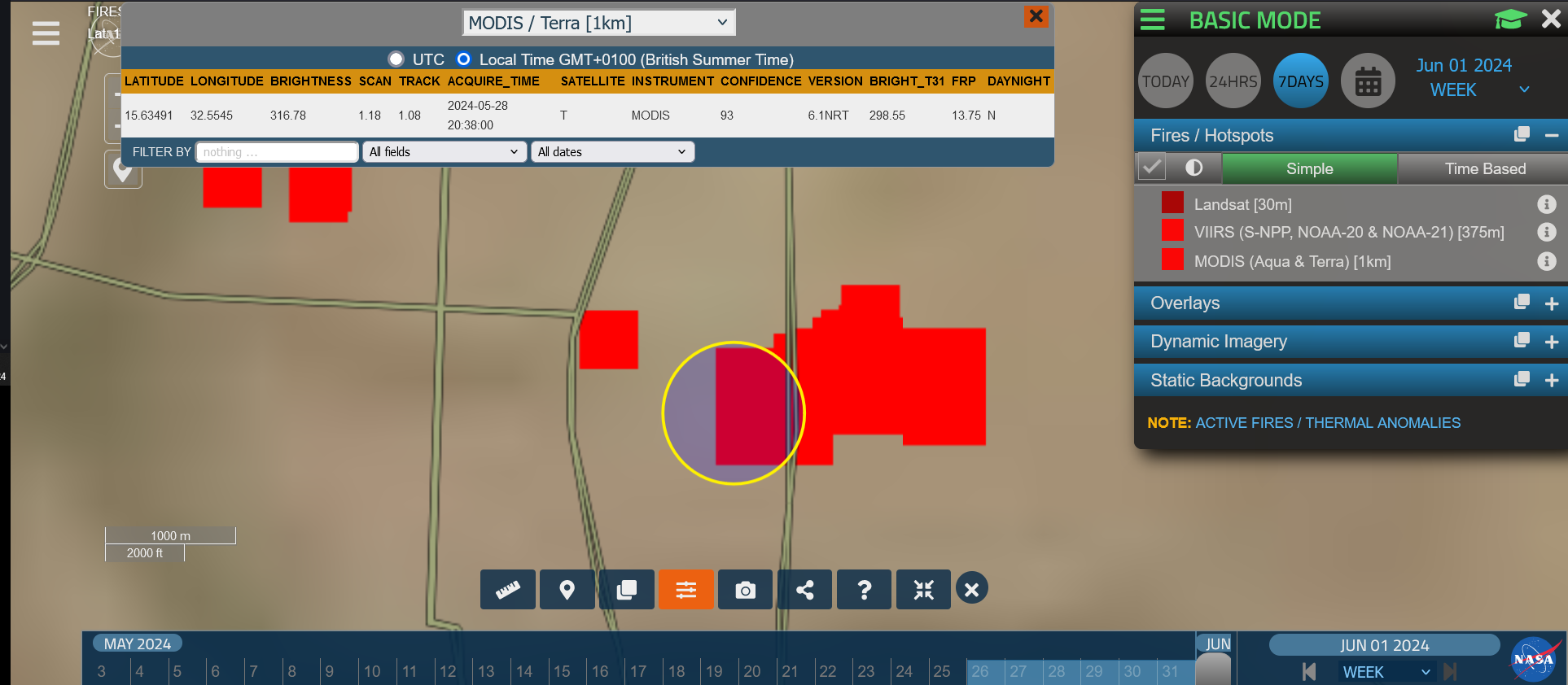Select the 7DAYS time range button
The height and width of the screenshot is (685, 1568).
pos(1300,81)
